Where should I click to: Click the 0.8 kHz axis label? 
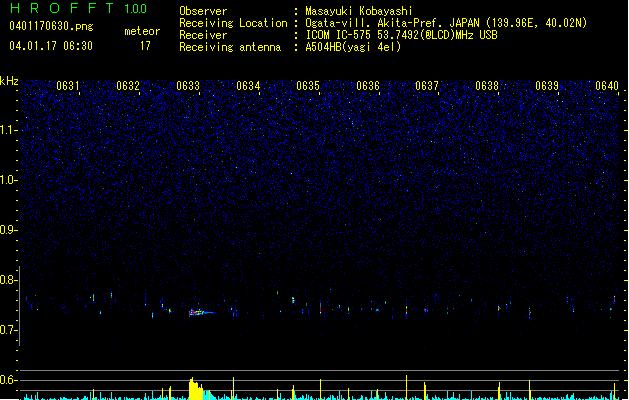click(x=8, y=280)
